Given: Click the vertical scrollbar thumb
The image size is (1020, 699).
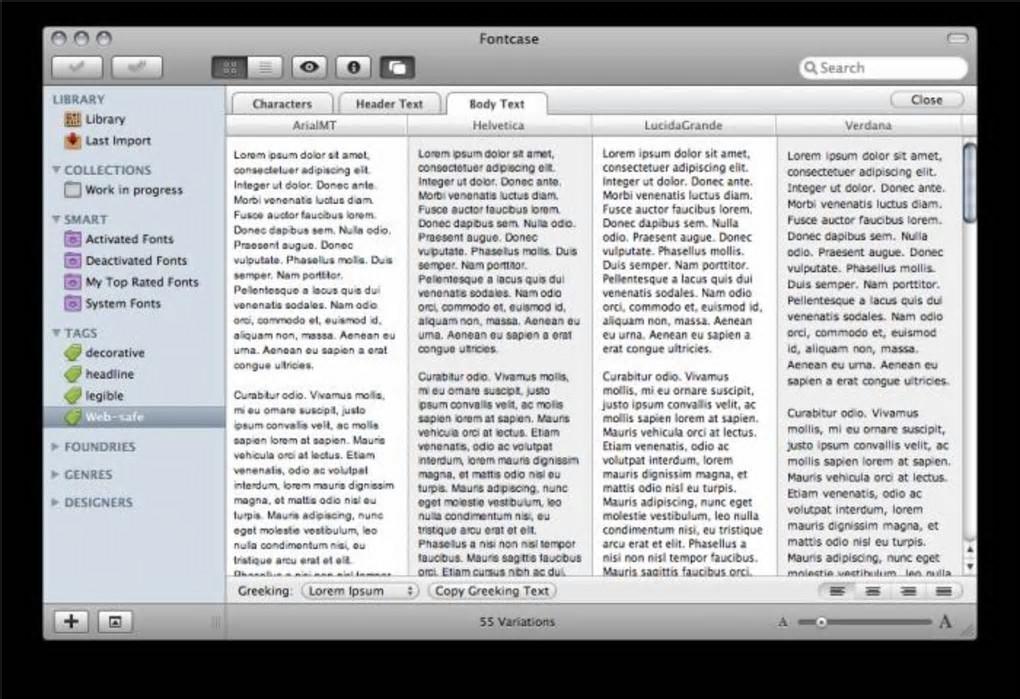Looking at the screenshot, I should (x=969, y=183).
